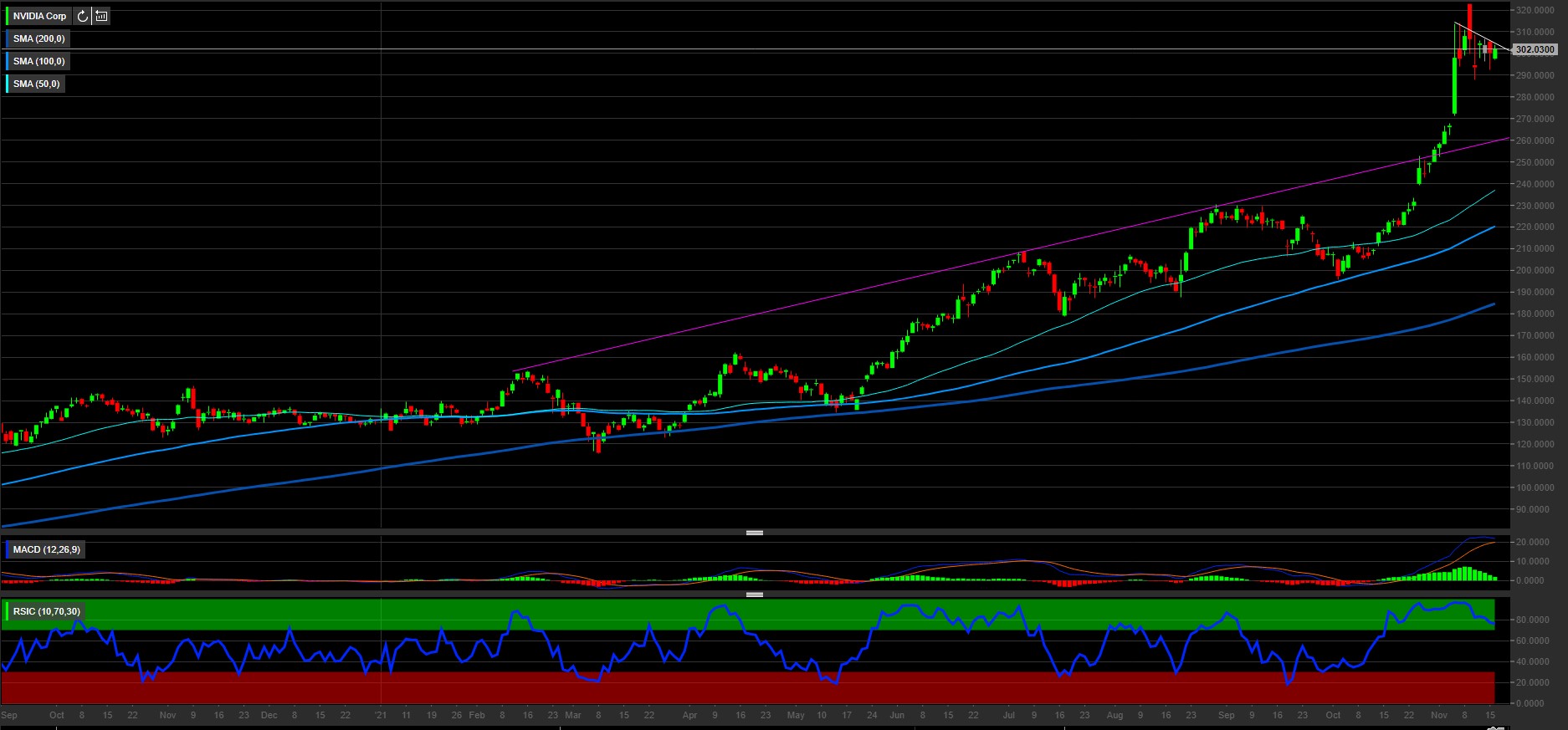Click the Aug label on the date axis
Image resolution: width=1568 pixels, height=730 pixels.
[1115, 715]
